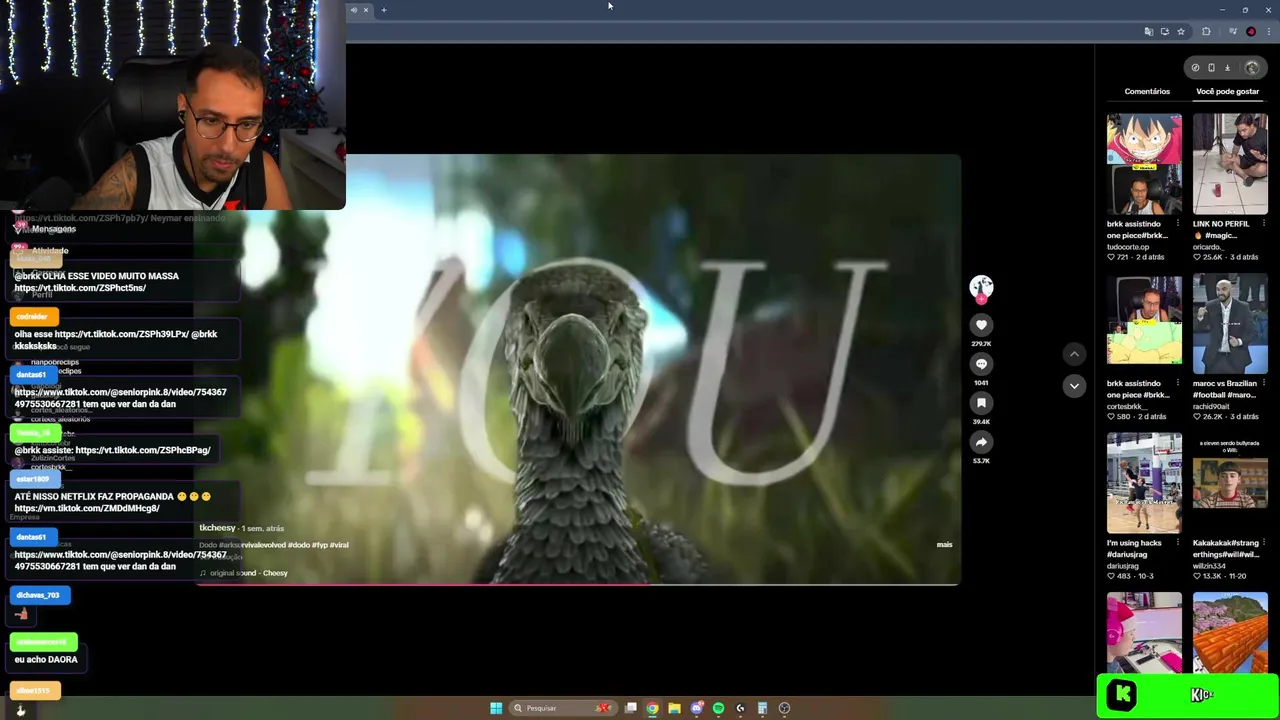
Task: Open the I'm using hacks video thumbnail
Action: click(x=1144, y=483)
